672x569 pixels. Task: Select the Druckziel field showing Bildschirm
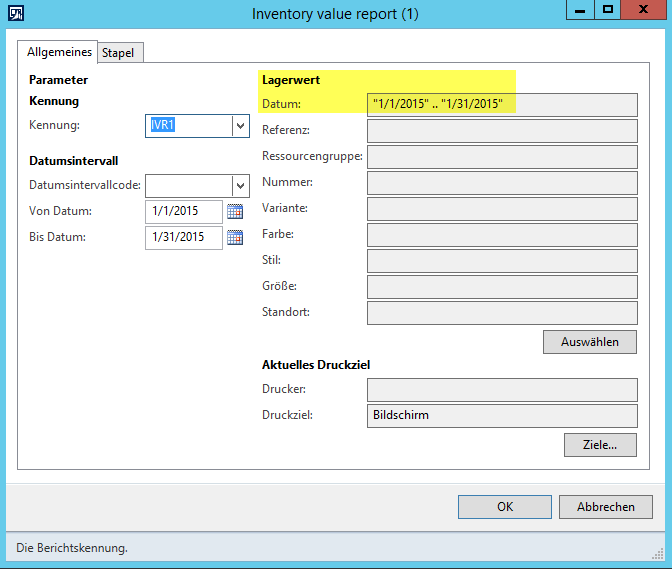pyautogui.click(x=502, y=415)
